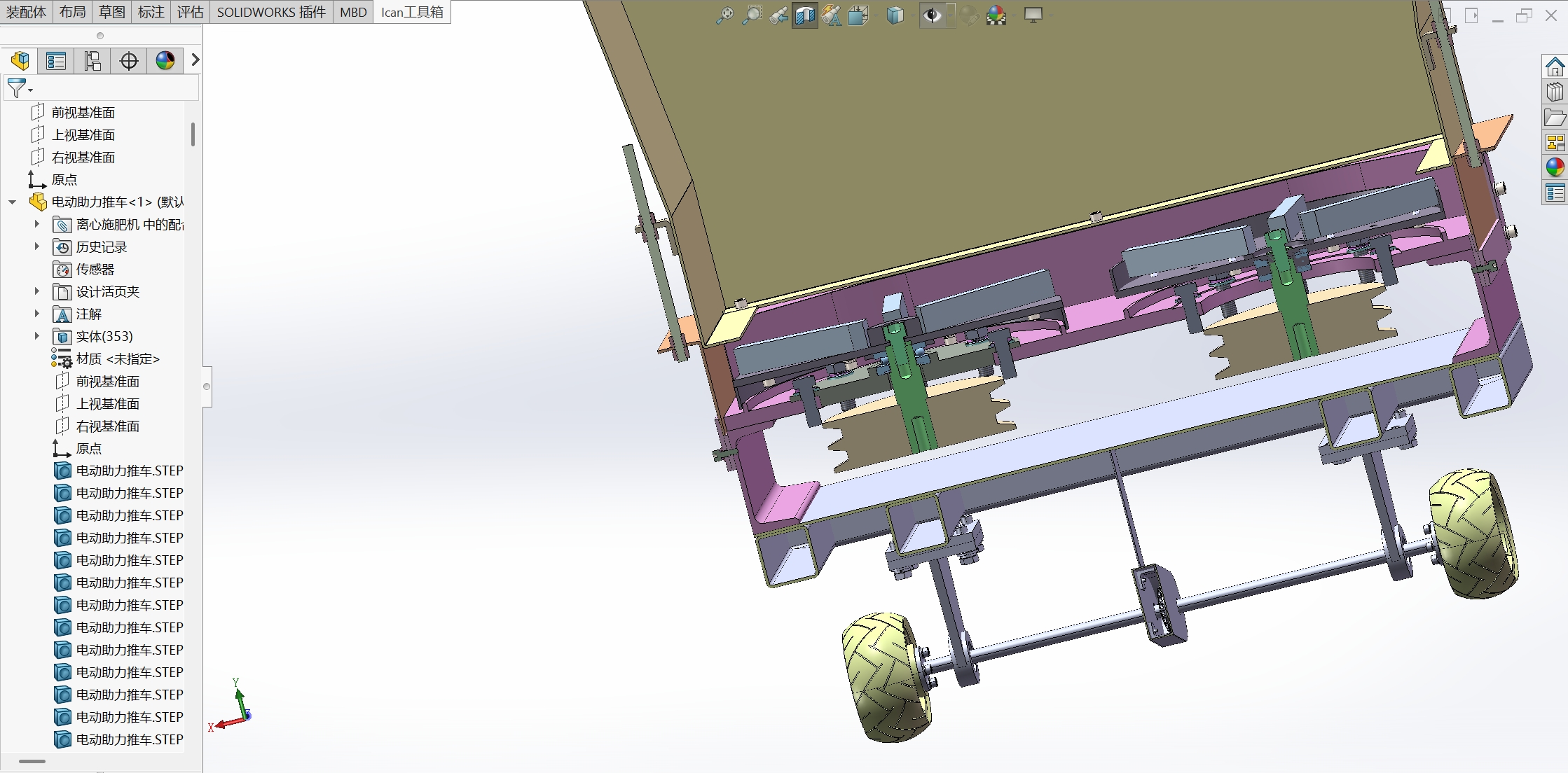Screen dimensions: 1568x773
Task: Select the Zoom to Area tool
Action: (x=752, y=15)
